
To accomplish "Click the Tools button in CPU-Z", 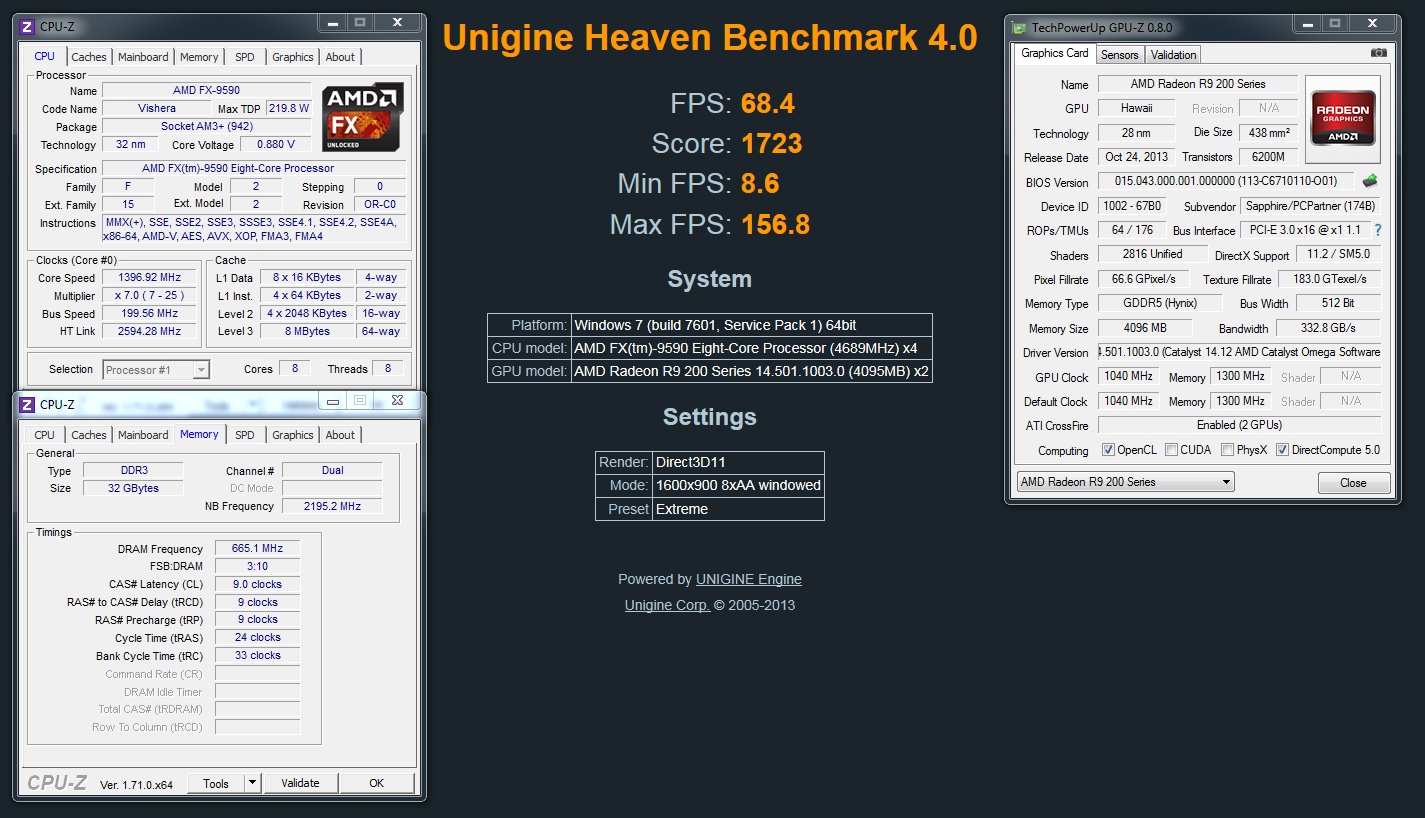I will coord(216,783).
